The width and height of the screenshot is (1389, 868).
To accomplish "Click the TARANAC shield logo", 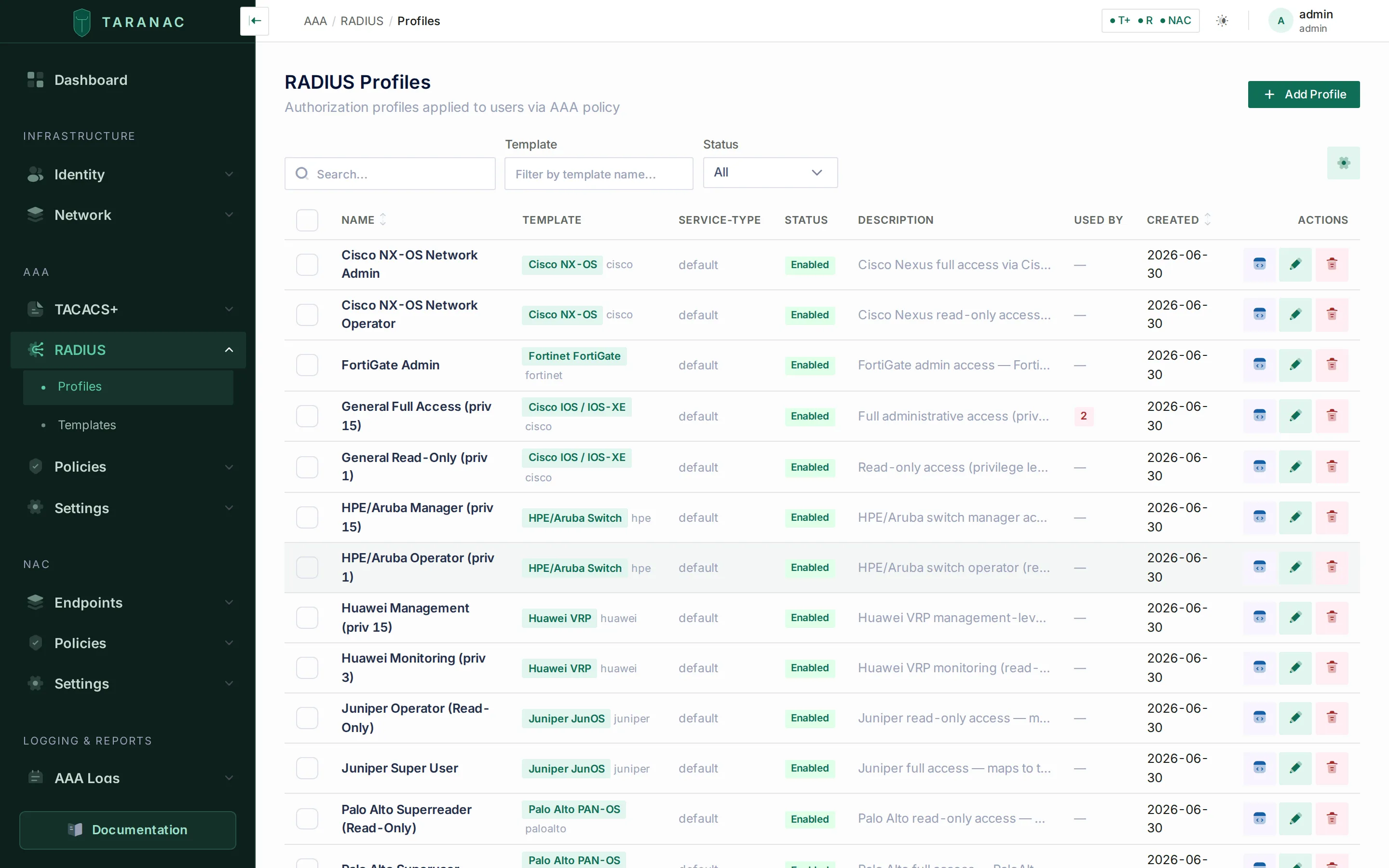I will point(82,22).
